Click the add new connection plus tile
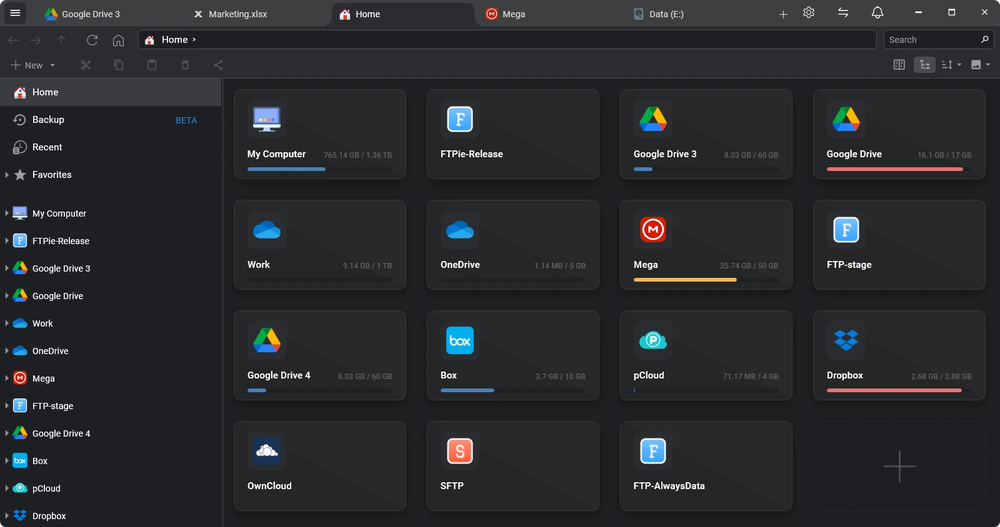This screenshot has width=1000, height=527. [898, 466]
